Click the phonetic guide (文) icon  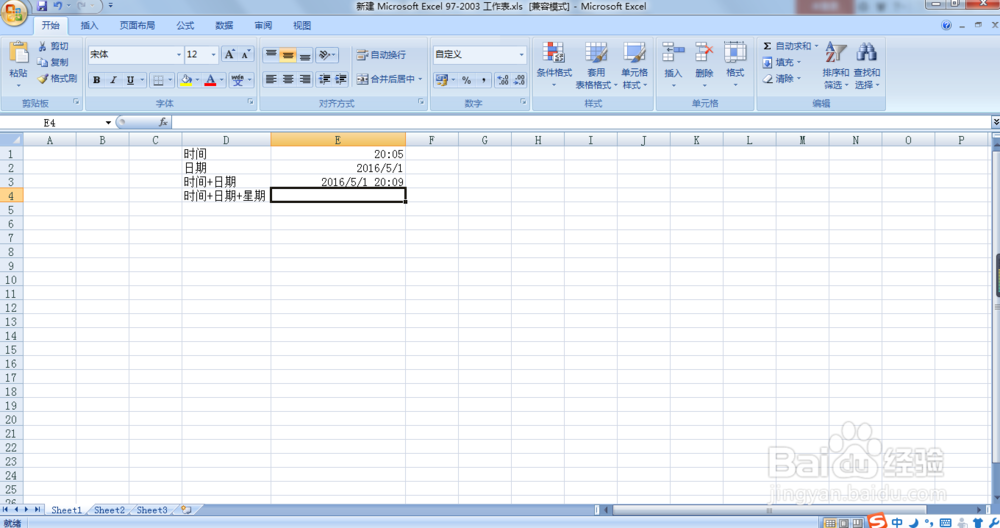click(x=237, y=80)
